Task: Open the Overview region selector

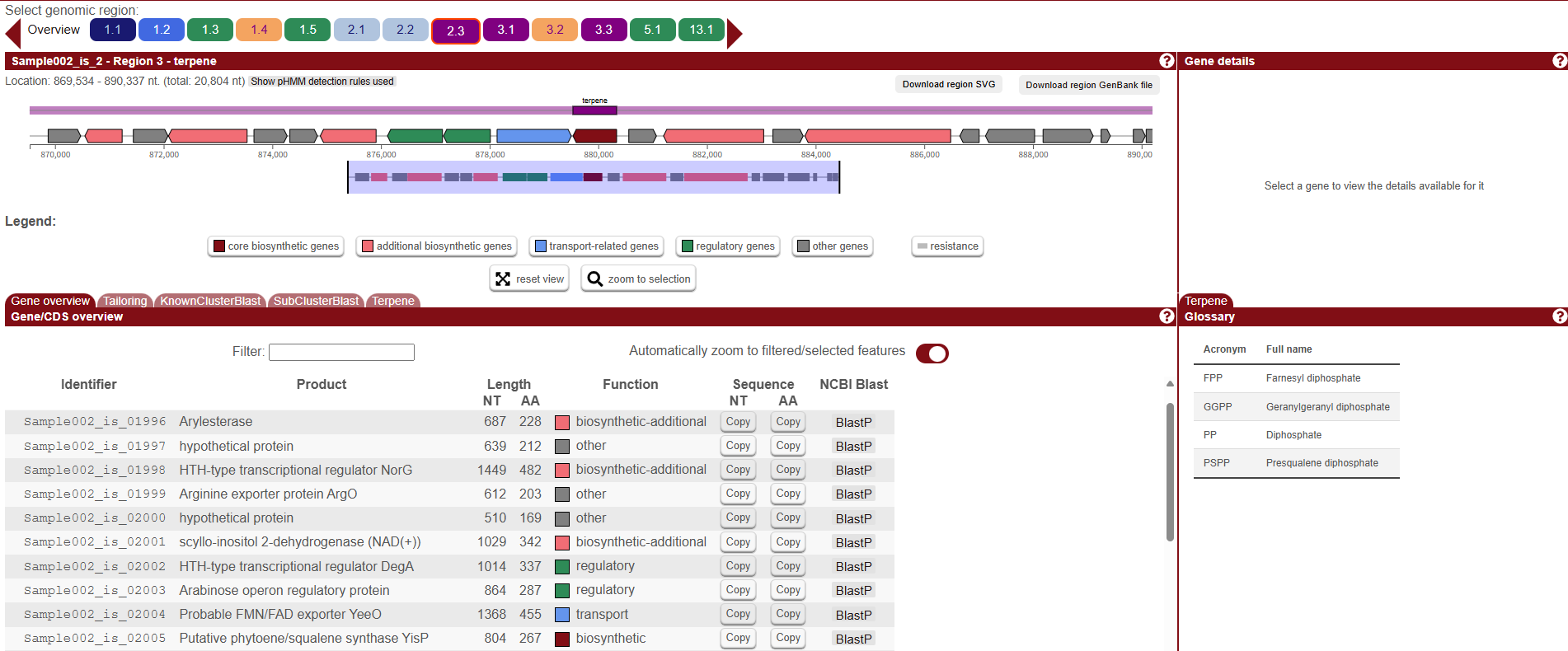Action: 54,30
